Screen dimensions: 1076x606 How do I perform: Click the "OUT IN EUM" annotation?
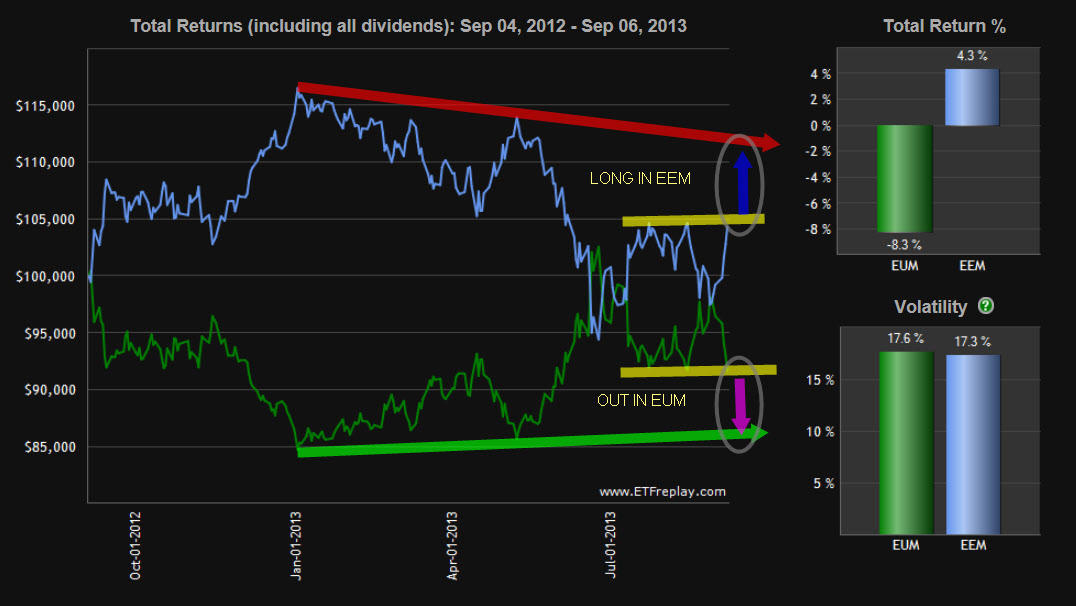coord(641,400)
